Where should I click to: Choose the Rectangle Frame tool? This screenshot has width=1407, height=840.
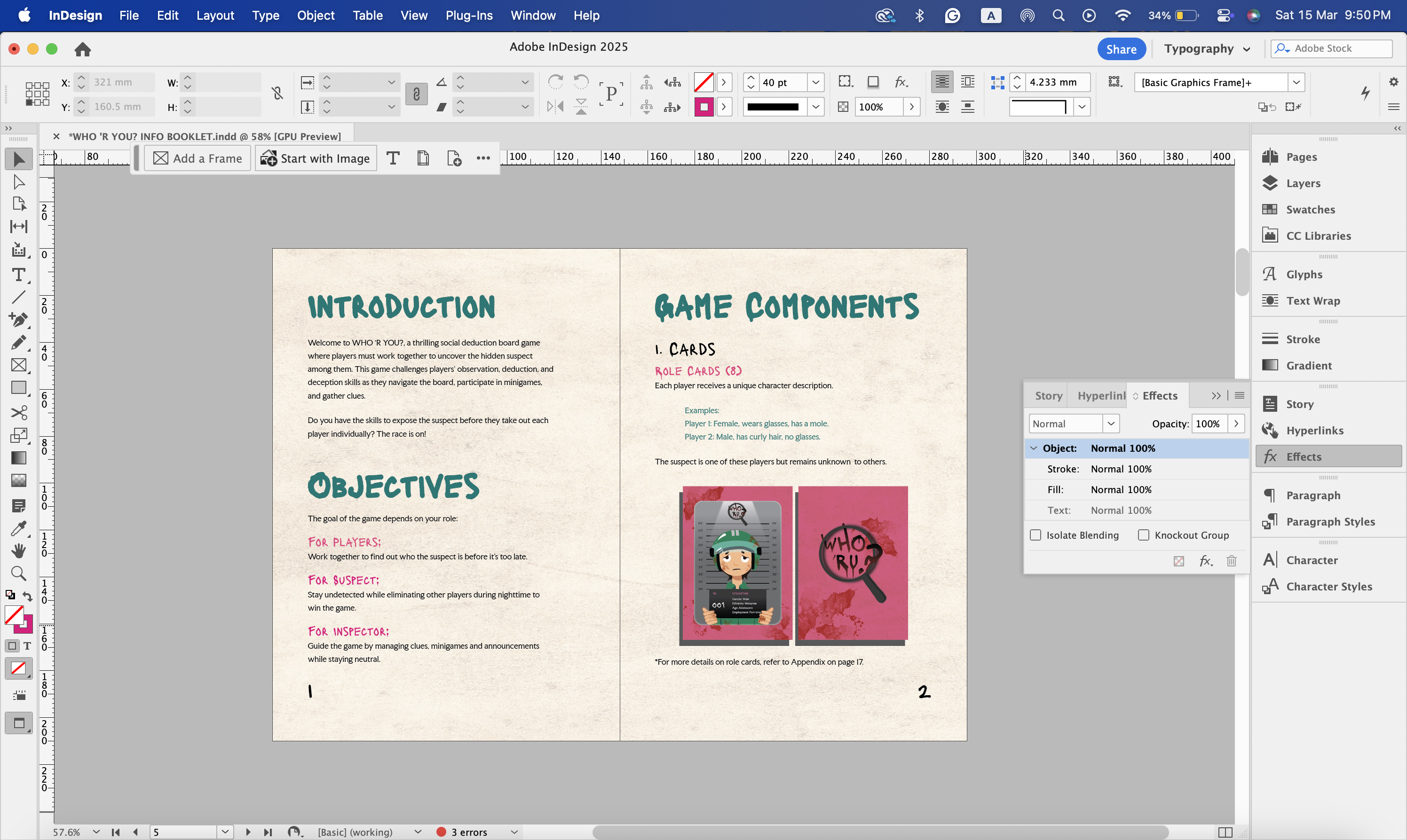(18, 365)
